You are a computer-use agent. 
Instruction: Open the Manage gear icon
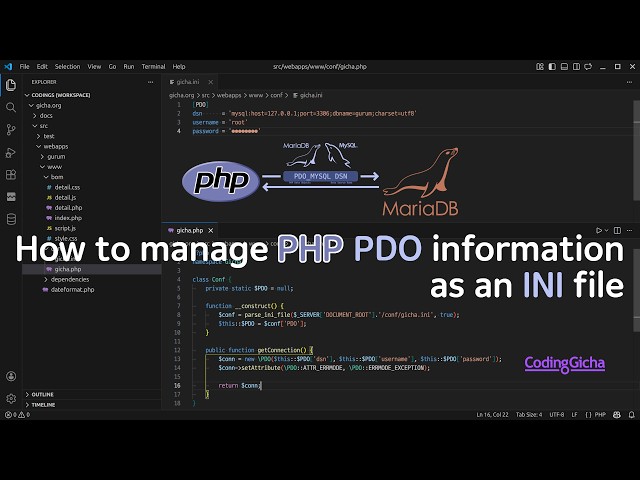click(x=11, y=398)
